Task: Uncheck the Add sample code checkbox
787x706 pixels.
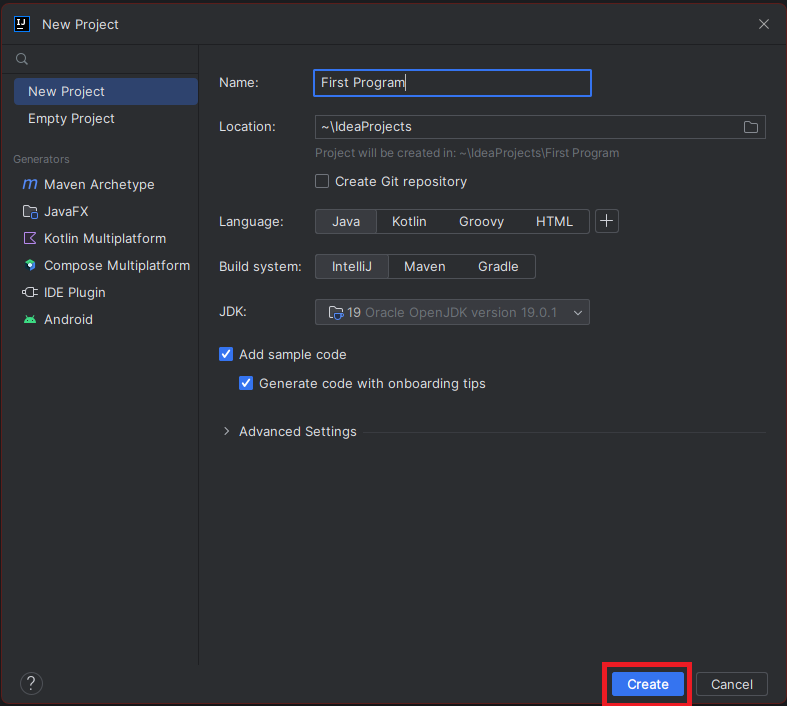Action: click(226, 354)
